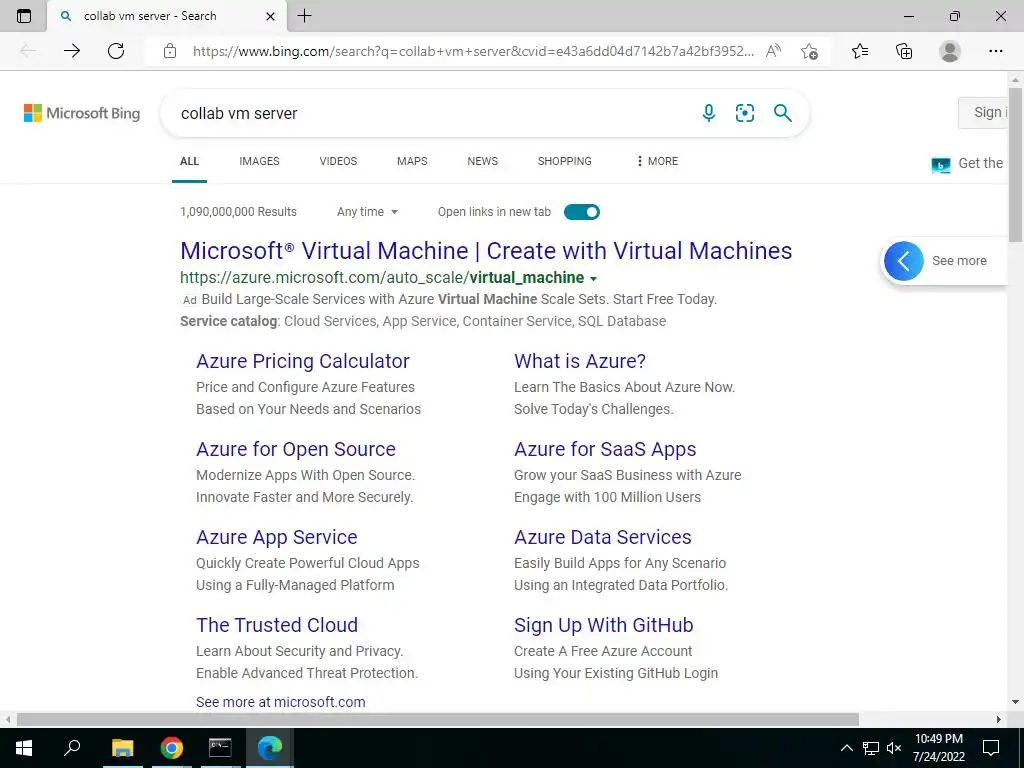The width and height of the screenshot is (1024, 768).
Task: Expand ad URL dropdown arrow
Action: tap(593, 279)
